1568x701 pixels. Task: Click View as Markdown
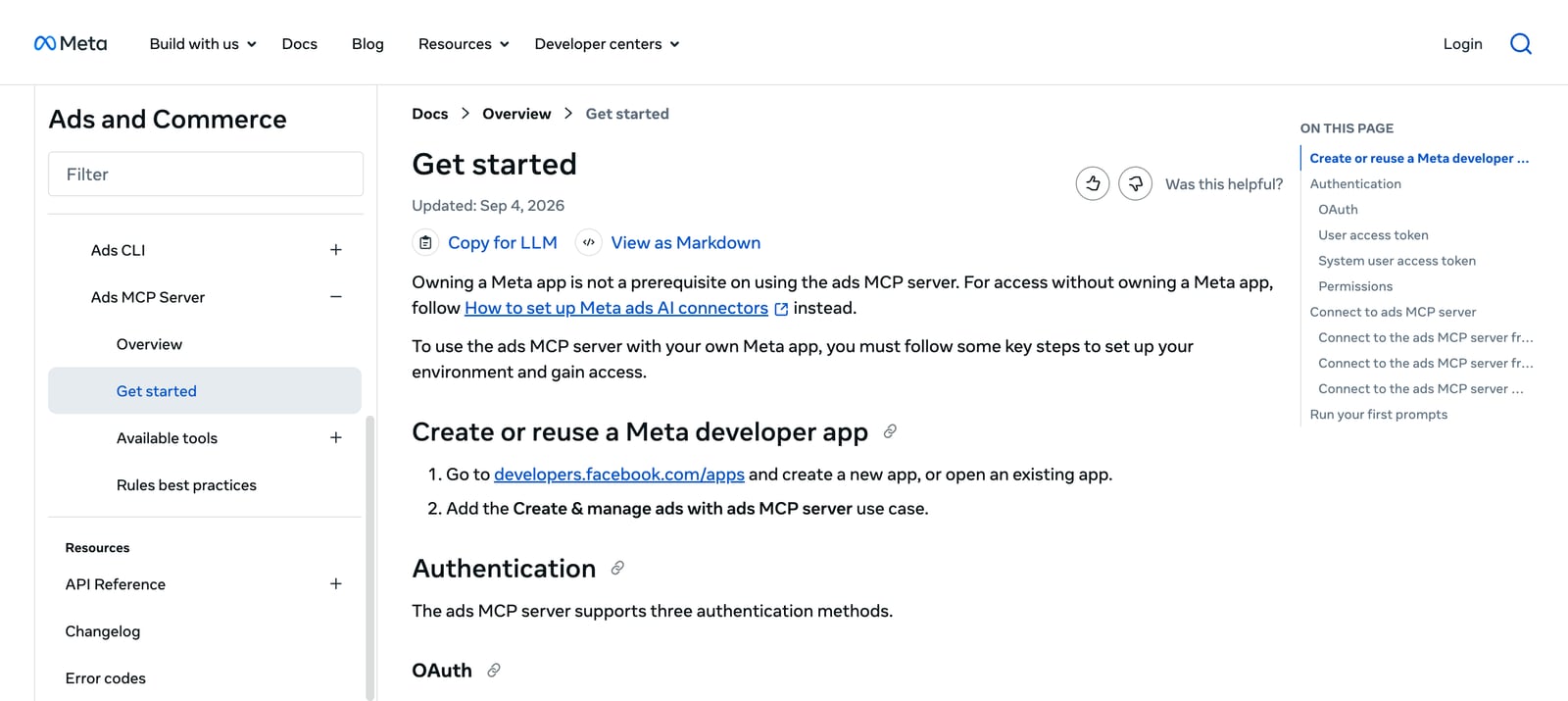click(x=685, y=242)
